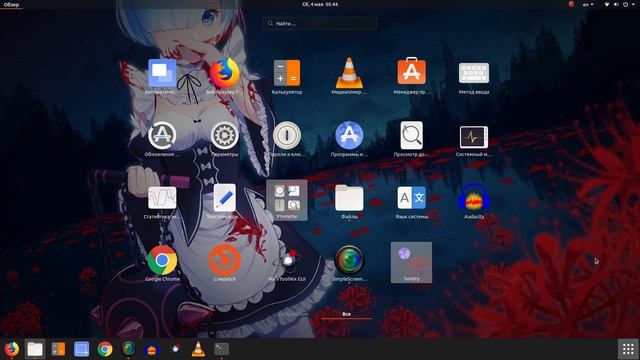
Task: Open Параметры settings app
Action: pyautogui.click(x=224, y=135)
